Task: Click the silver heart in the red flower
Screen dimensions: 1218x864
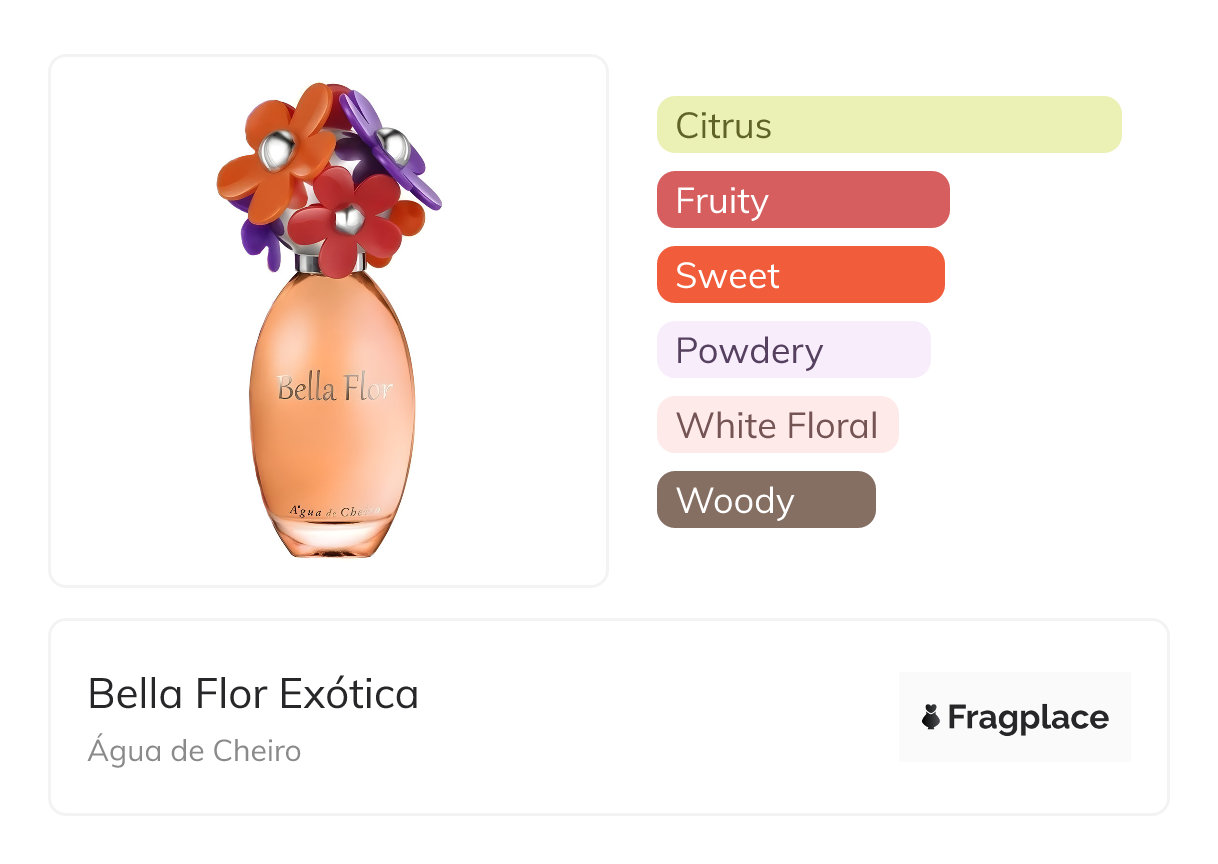Action: 348,215
